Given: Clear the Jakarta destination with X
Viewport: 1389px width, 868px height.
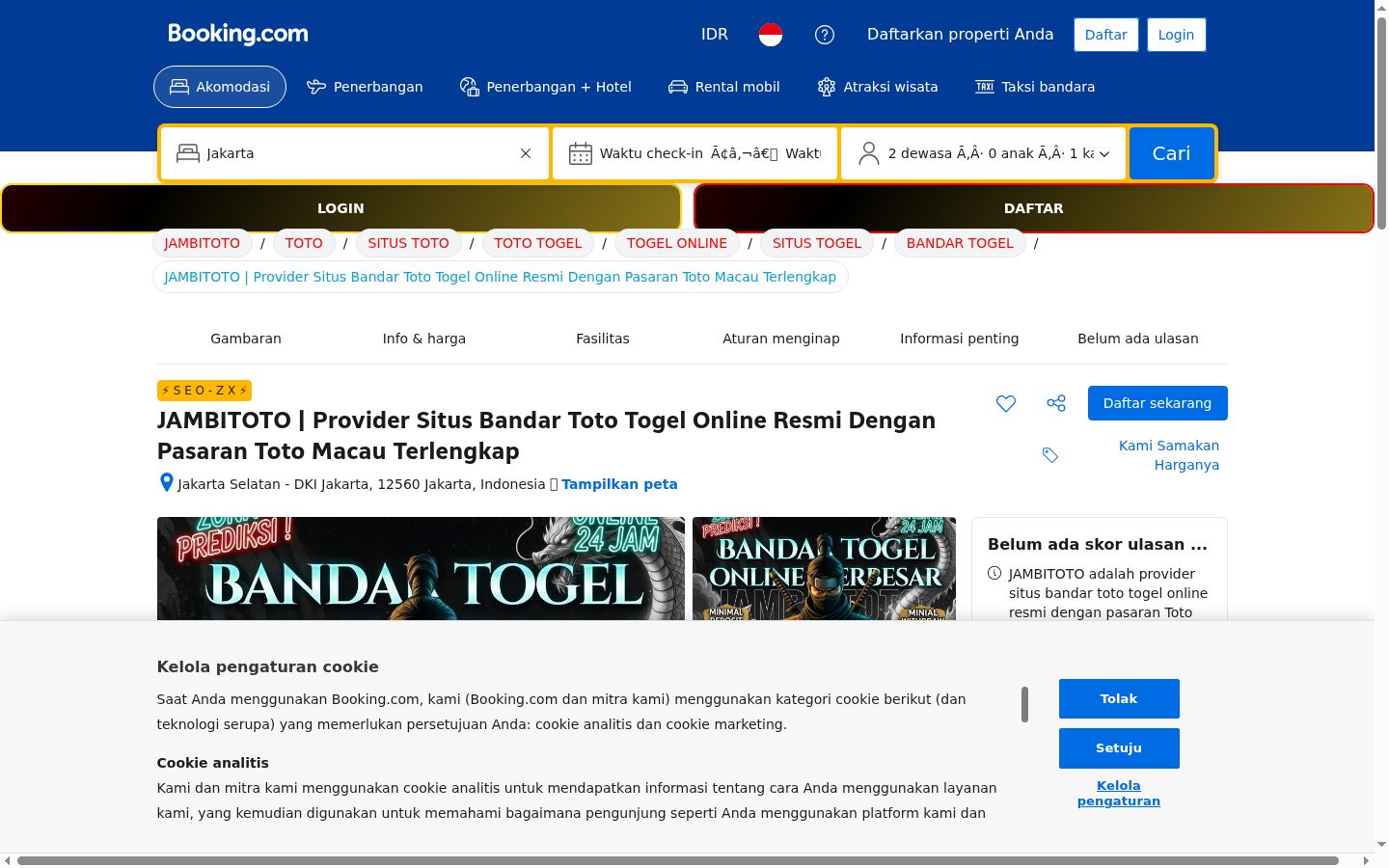Looking at the screenshot, I should tap(526, 153).
